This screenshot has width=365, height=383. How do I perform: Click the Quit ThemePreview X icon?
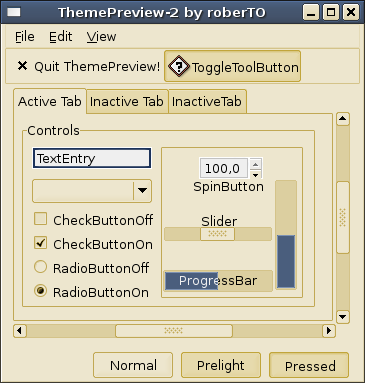[22, 66]
